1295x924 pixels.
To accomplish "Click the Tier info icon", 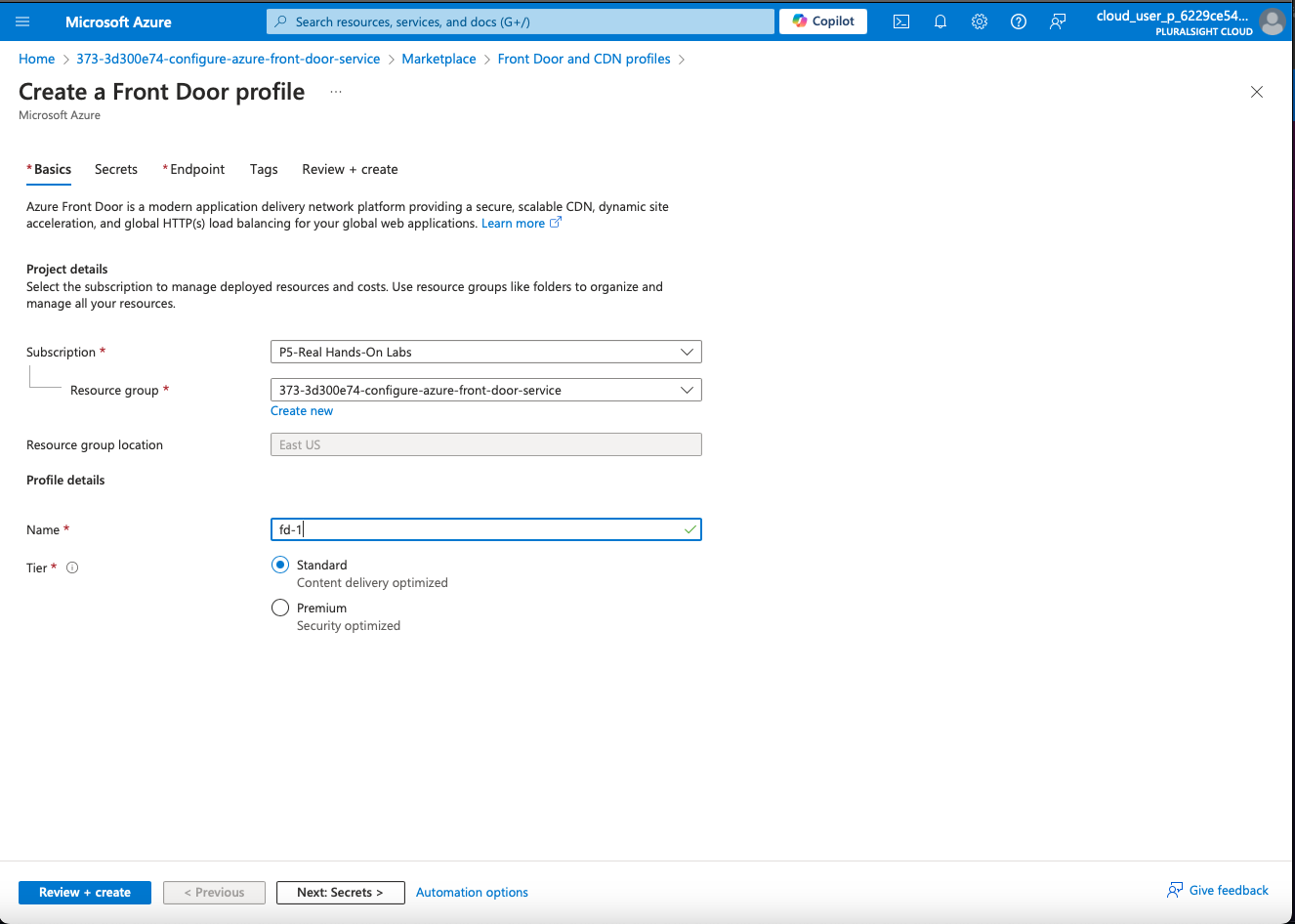I will 72,567.
